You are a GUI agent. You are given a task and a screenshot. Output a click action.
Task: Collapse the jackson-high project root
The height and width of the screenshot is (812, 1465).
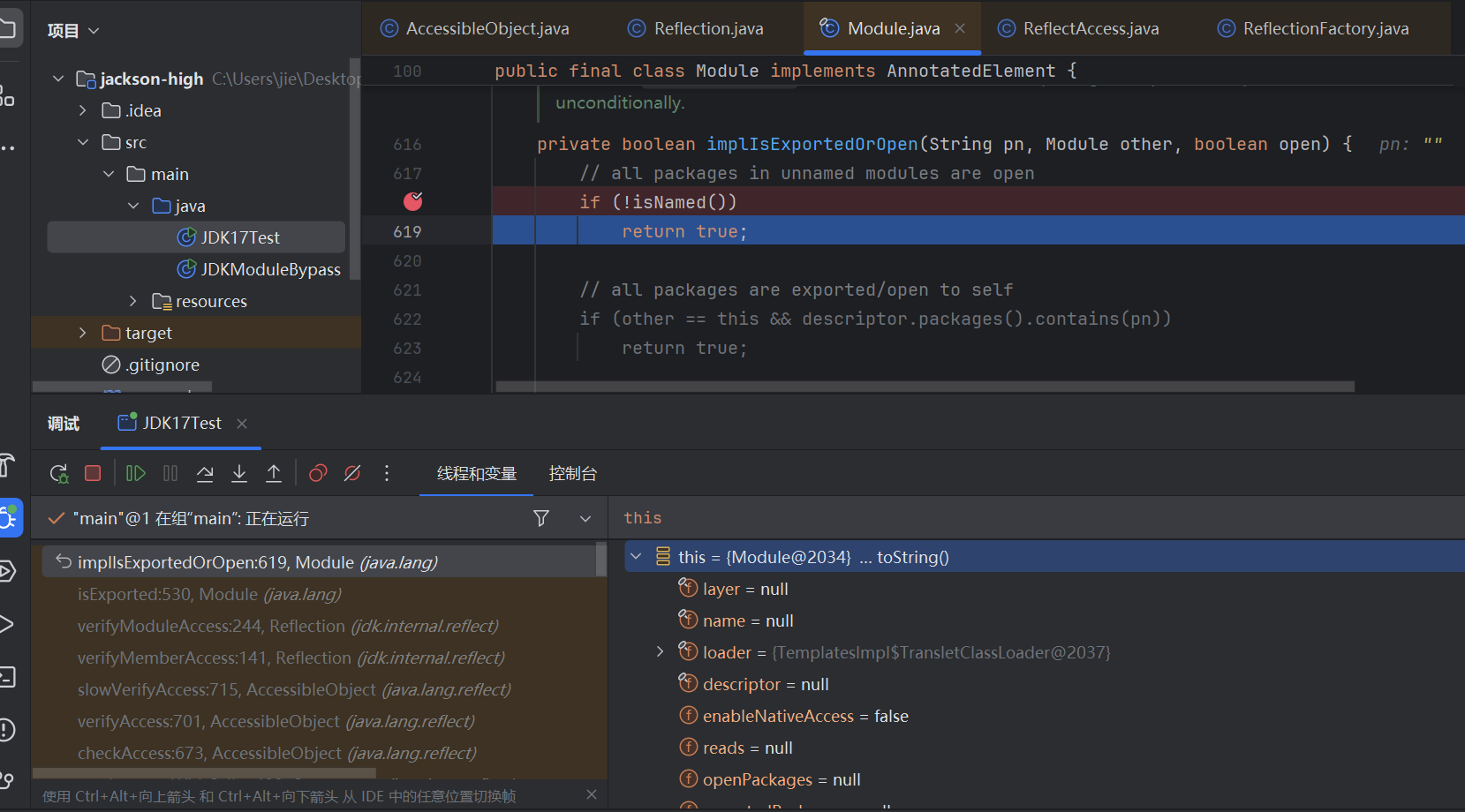coord(58,79)
